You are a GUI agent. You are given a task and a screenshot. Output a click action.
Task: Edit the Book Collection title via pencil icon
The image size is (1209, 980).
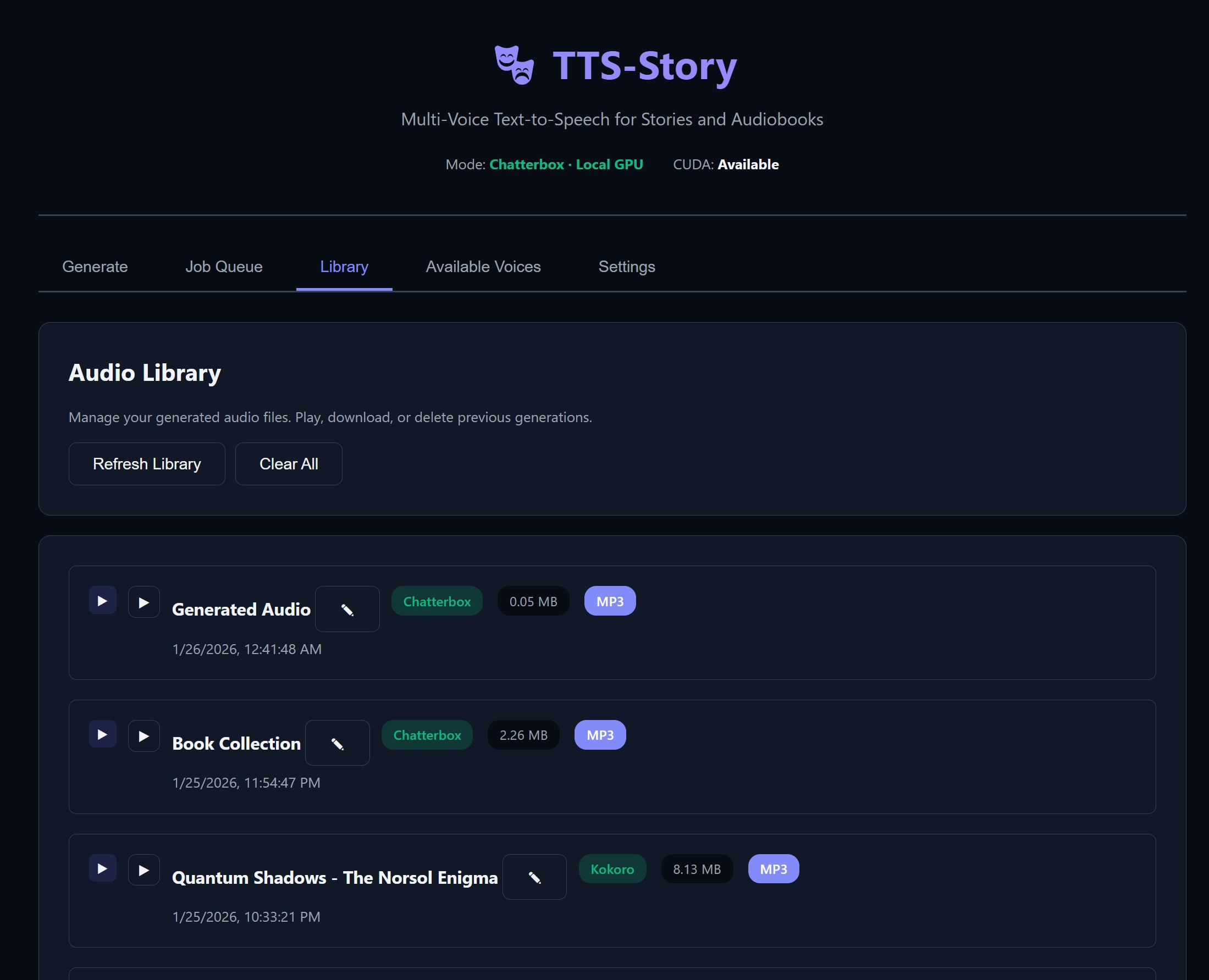[338, 743]
